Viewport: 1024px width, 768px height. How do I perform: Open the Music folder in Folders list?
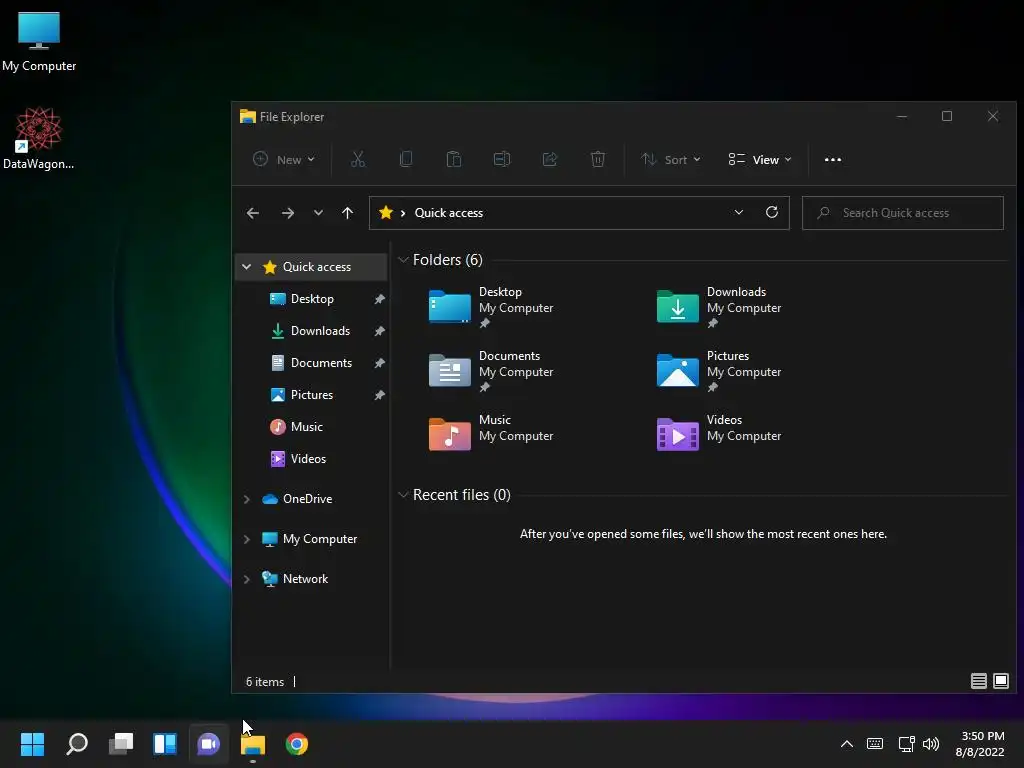491,434
